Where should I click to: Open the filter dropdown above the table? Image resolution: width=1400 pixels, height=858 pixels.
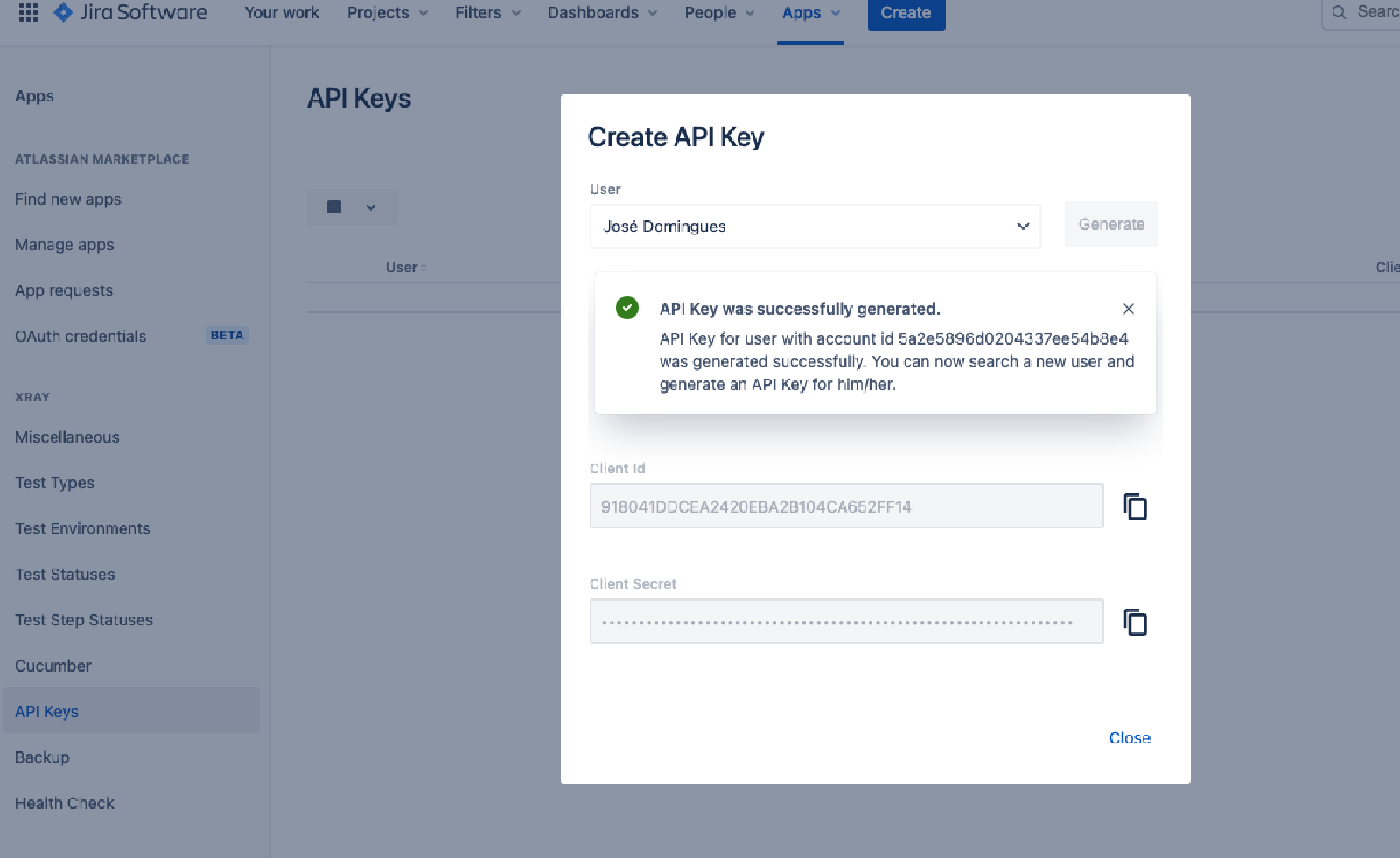pyautogui.click(x=352, y=207)
